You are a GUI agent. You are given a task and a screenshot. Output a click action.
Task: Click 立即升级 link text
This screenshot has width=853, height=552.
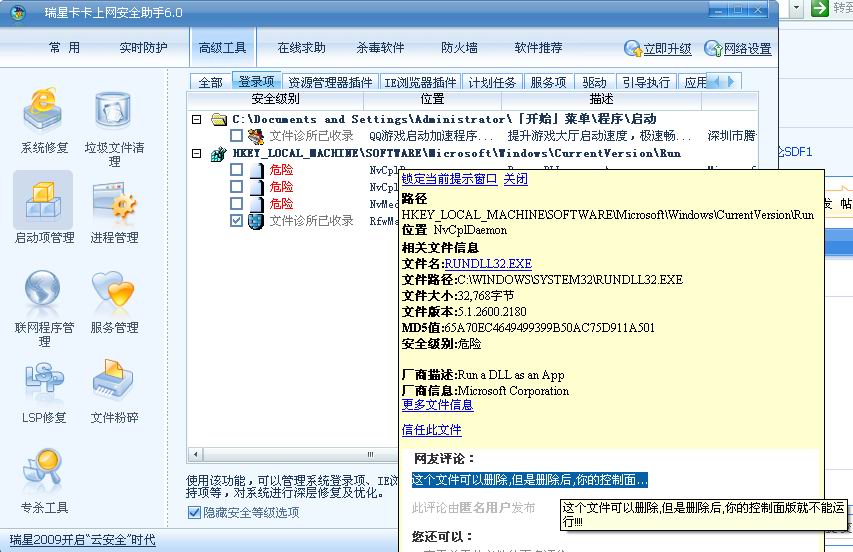667,49
